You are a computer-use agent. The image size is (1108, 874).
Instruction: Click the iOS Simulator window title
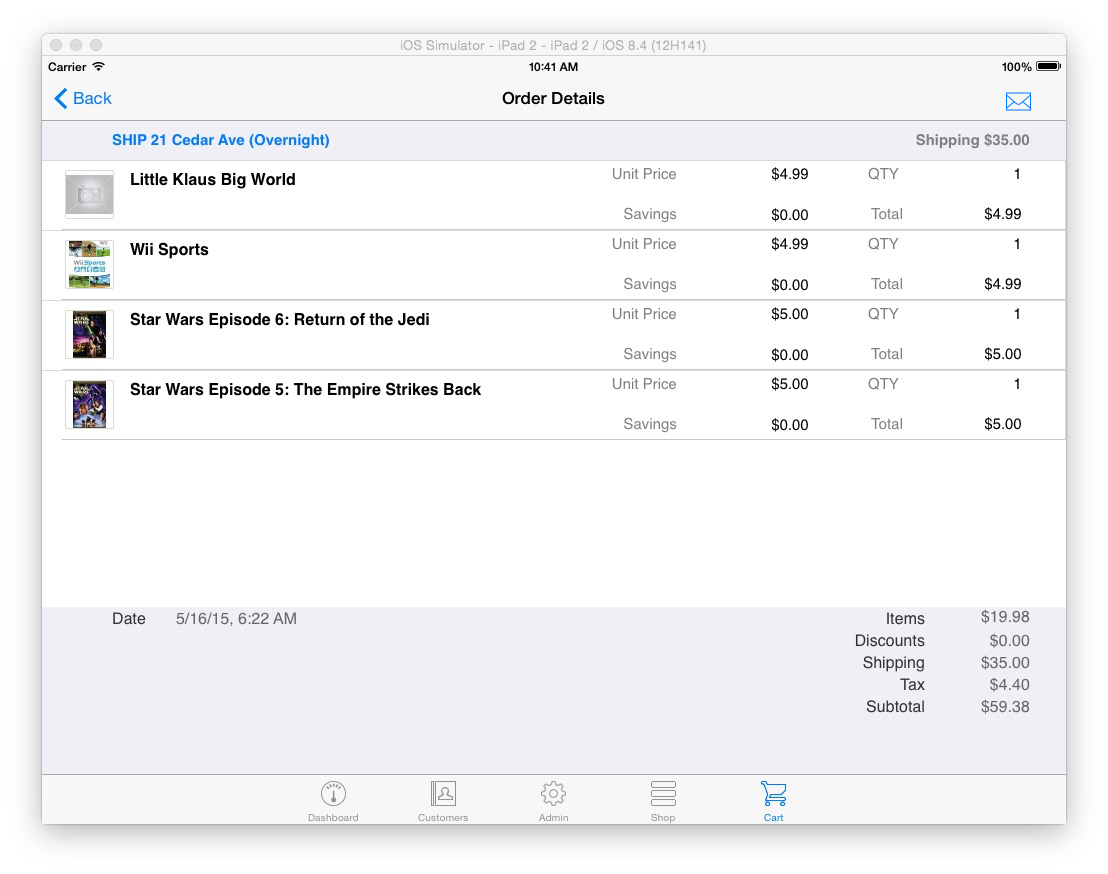(x=553, y=45)
